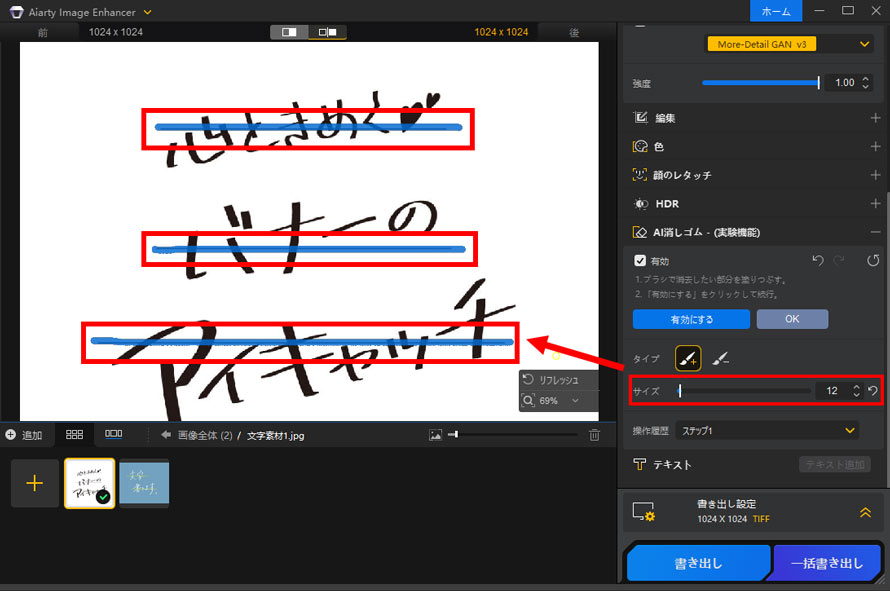This screenshot has width=890, height=591.
Task: Select the blue second image thumbnail
Action: click(x=144, y=483)
